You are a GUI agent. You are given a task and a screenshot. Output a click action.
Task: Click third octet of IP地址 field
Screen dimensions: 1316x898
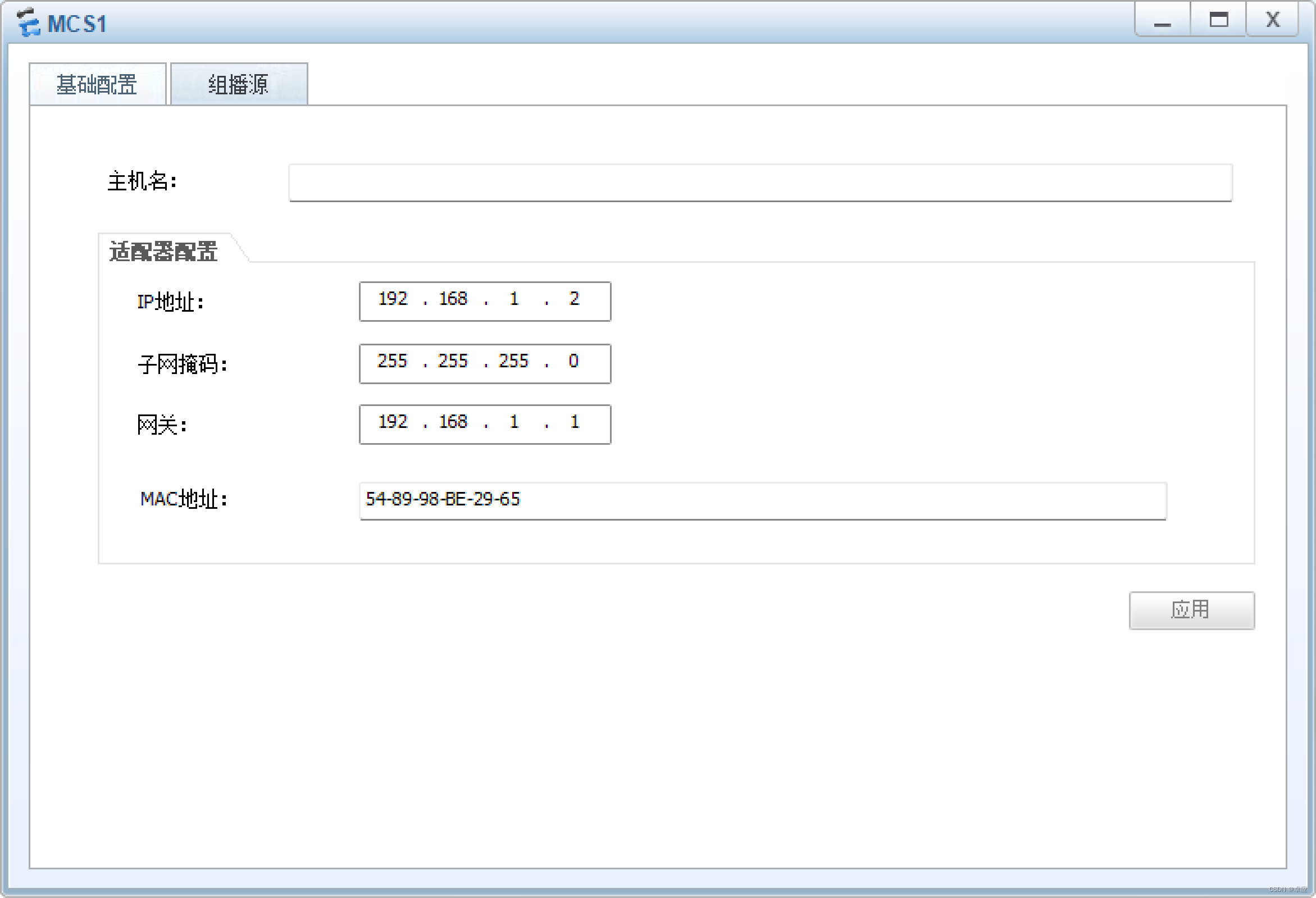(x=513, y=299)
